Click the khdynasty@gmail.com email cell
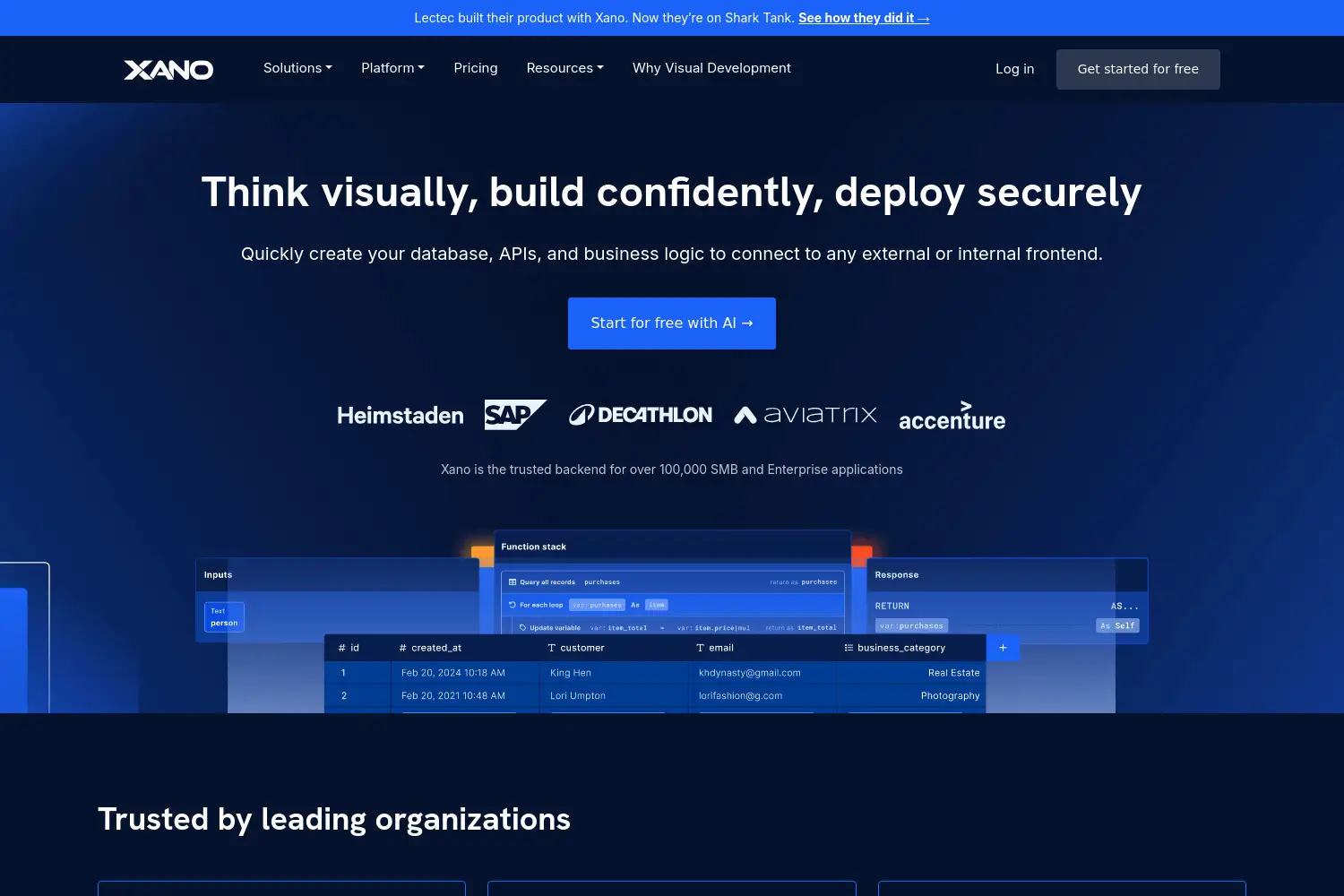The width and height of the screenshot is (1344, 896). pos(750,673)
